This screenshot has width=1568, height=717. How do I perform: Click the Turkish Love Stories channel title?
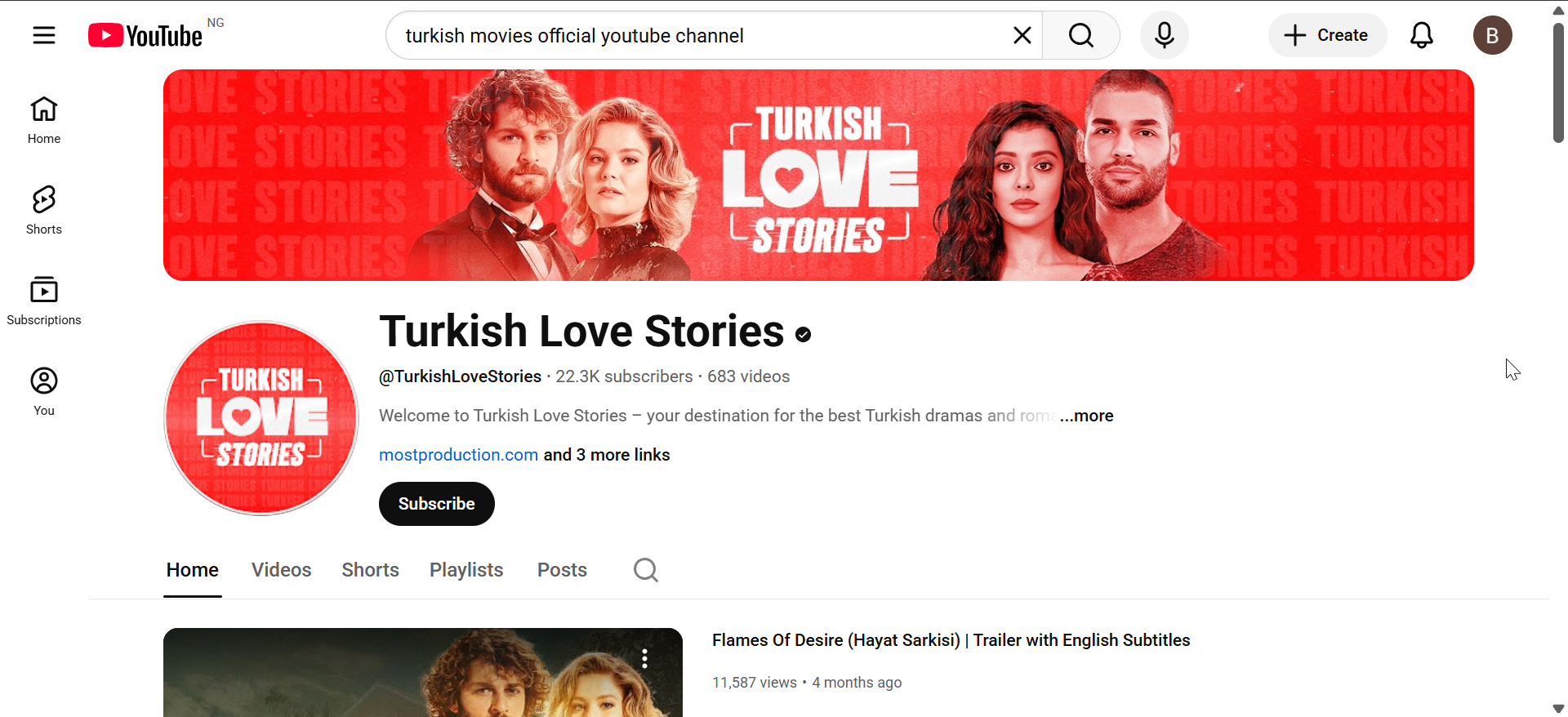581,332
